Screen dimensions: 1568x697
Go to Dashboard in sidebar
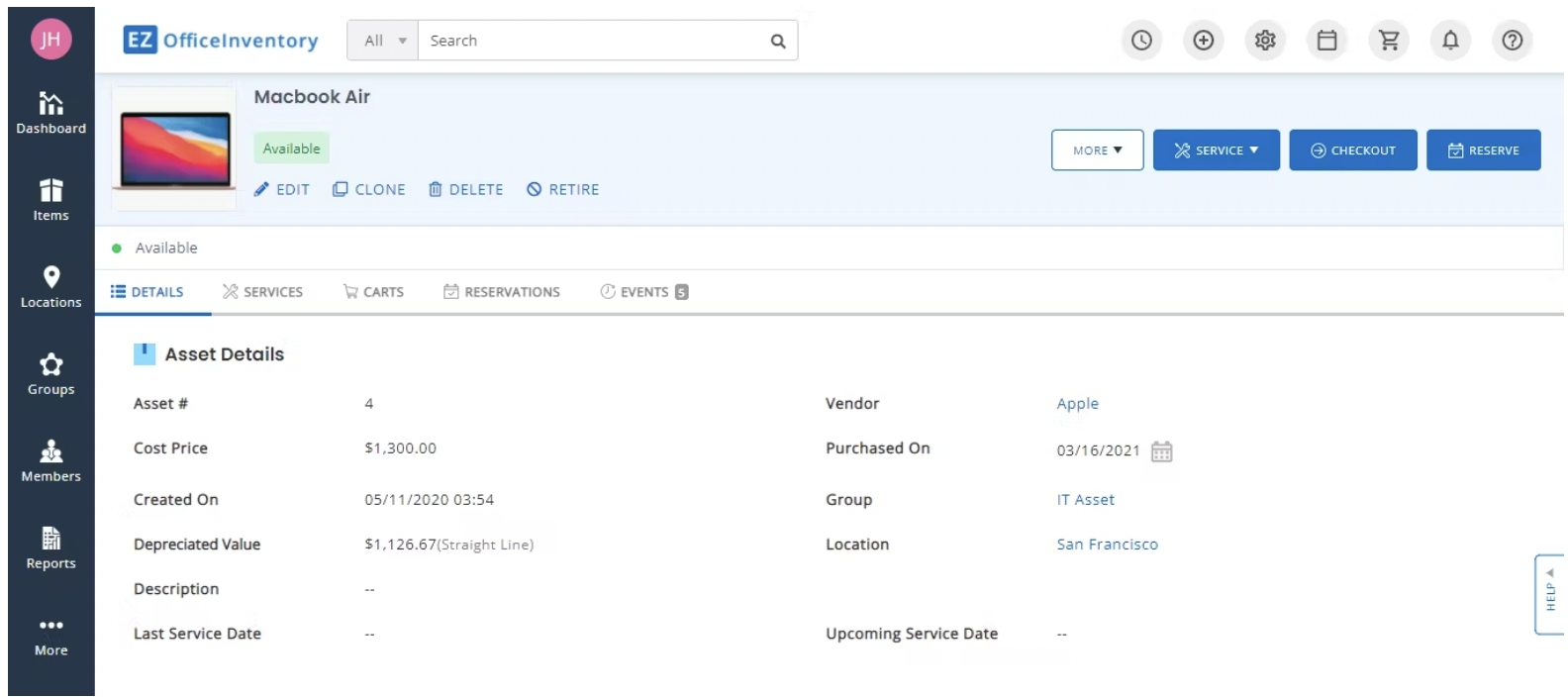[x=50, y=113]
